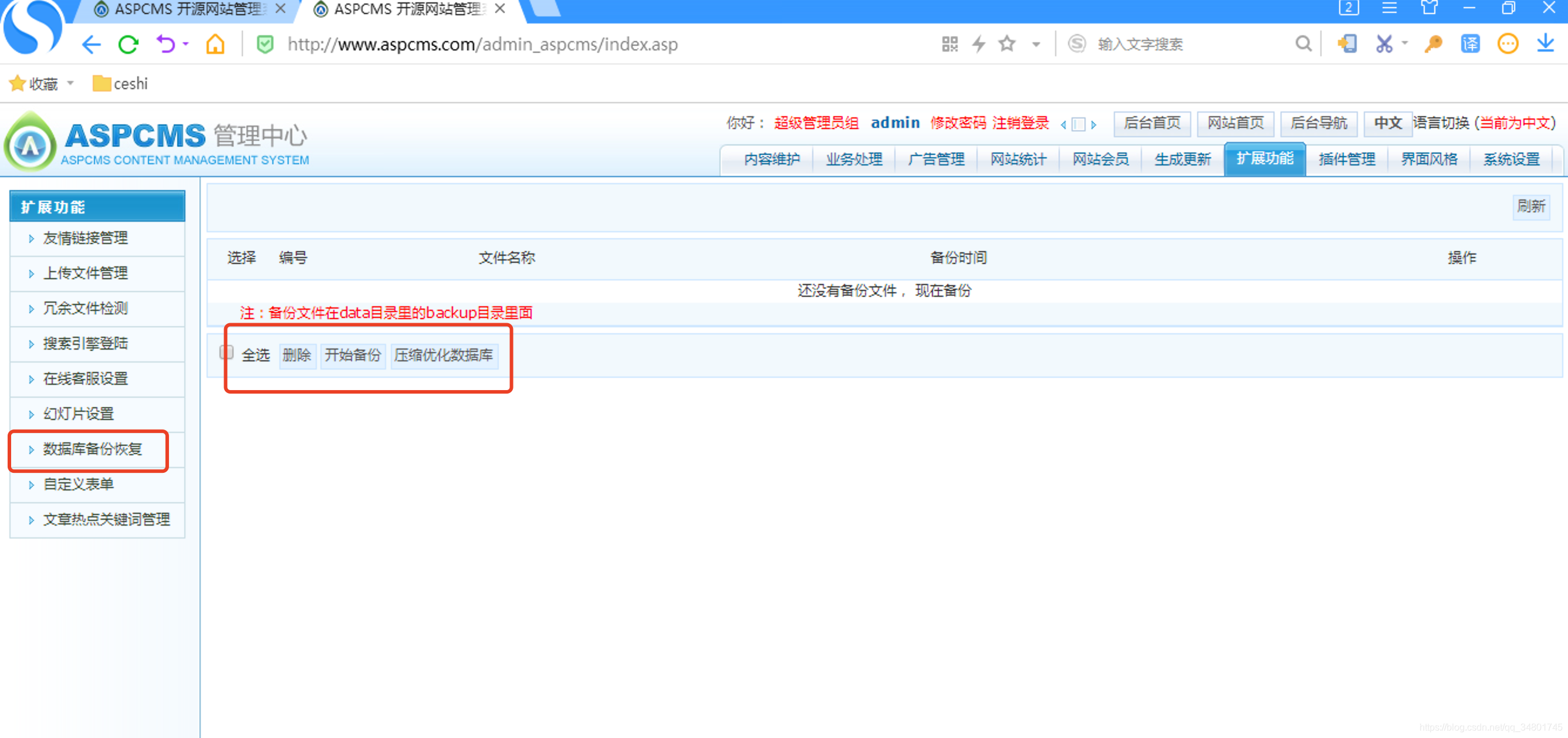Click the 注销登录 logout link
The image size is (1568, 738).
[1020, 123]
